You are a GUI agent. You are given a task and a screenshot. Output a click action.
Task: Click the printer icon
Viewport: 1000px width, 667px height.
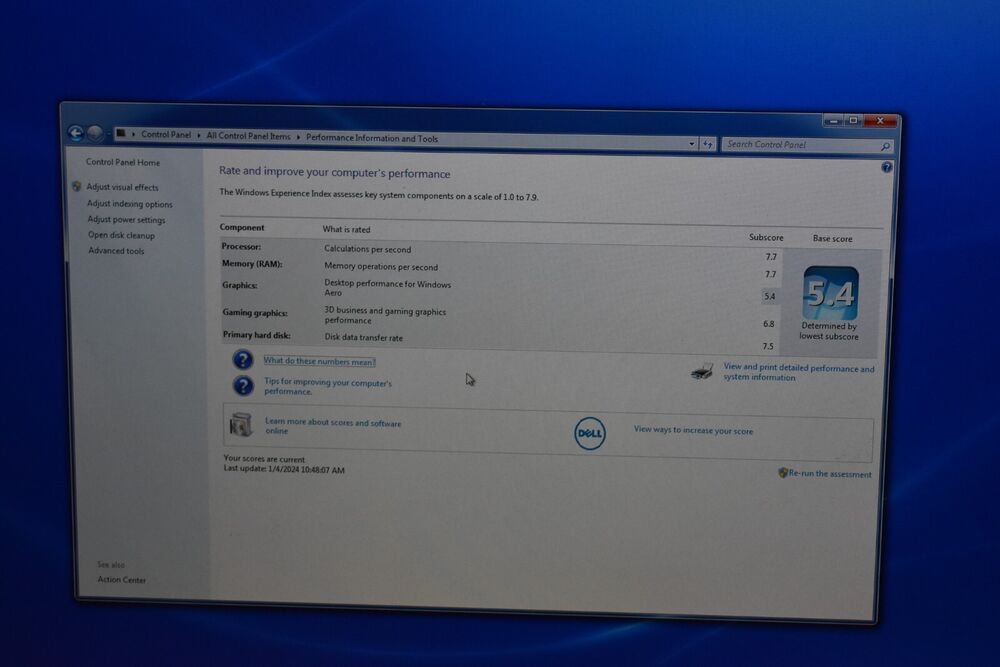point(702,371)
